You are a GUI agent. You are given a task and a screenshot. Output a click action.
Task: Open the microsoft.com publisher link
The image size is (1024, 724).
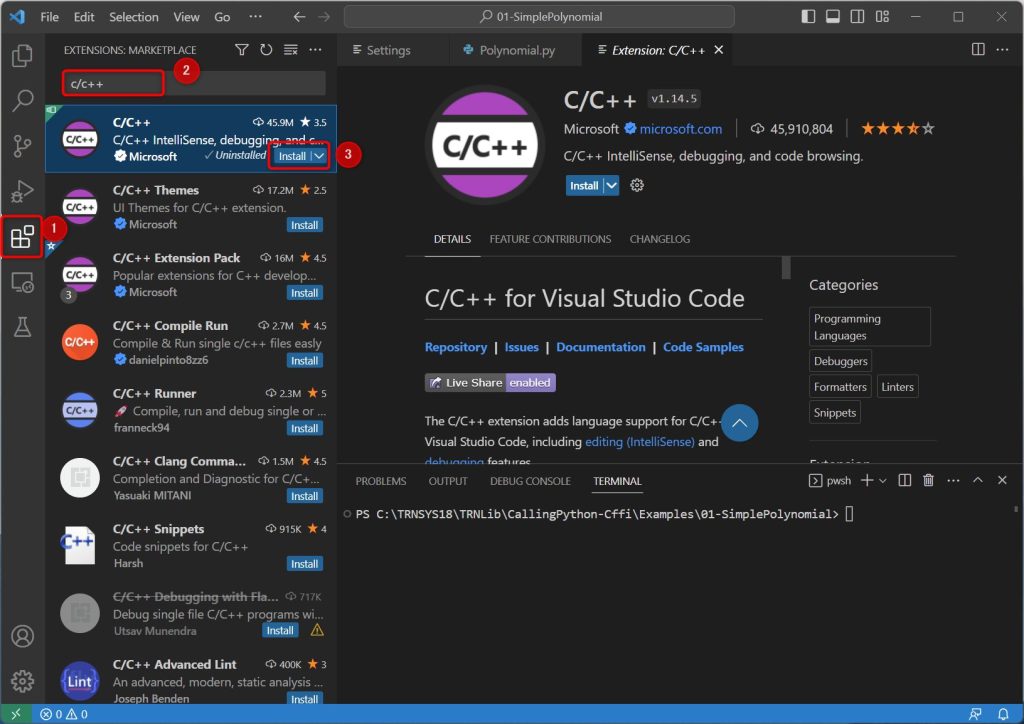click(680, 129)
